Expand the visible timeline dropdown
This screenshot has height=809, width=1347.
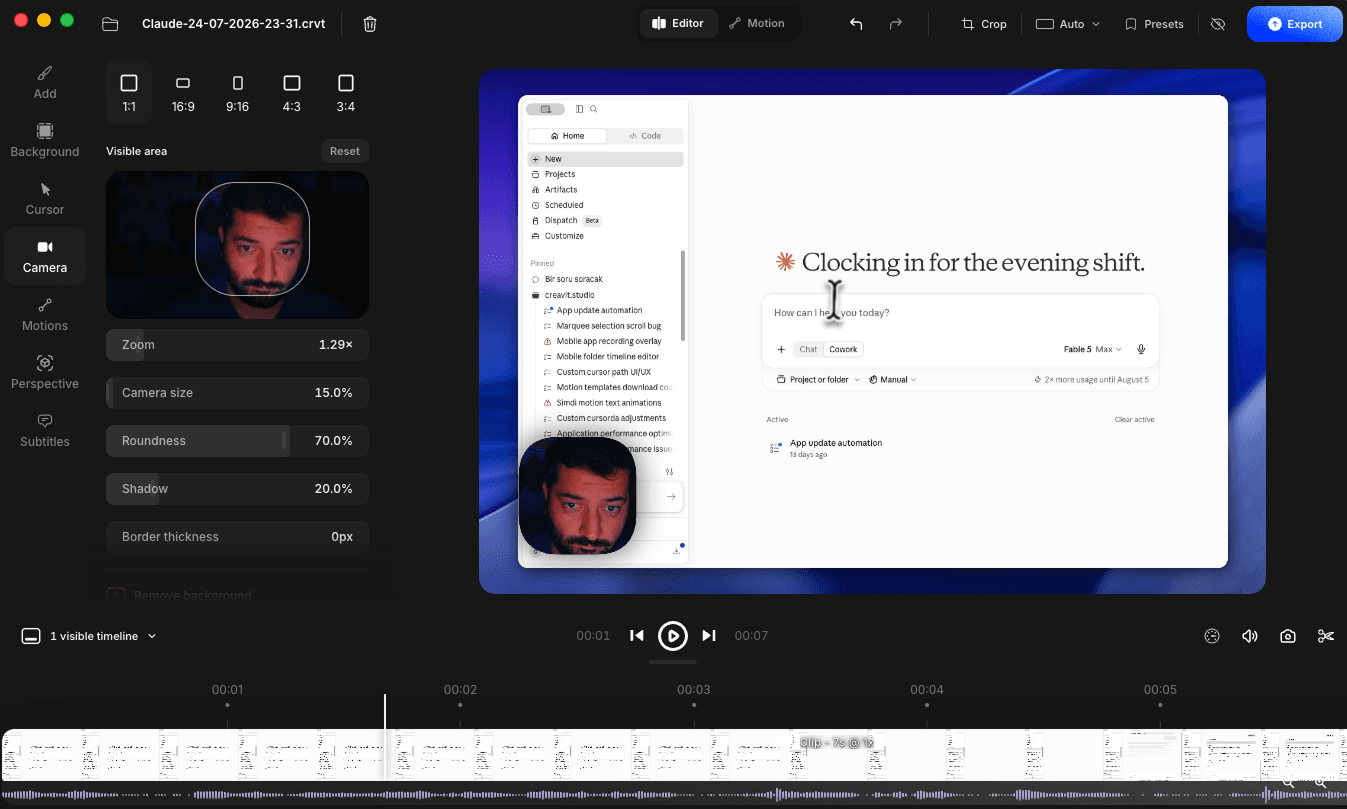[x=89, y=636]
